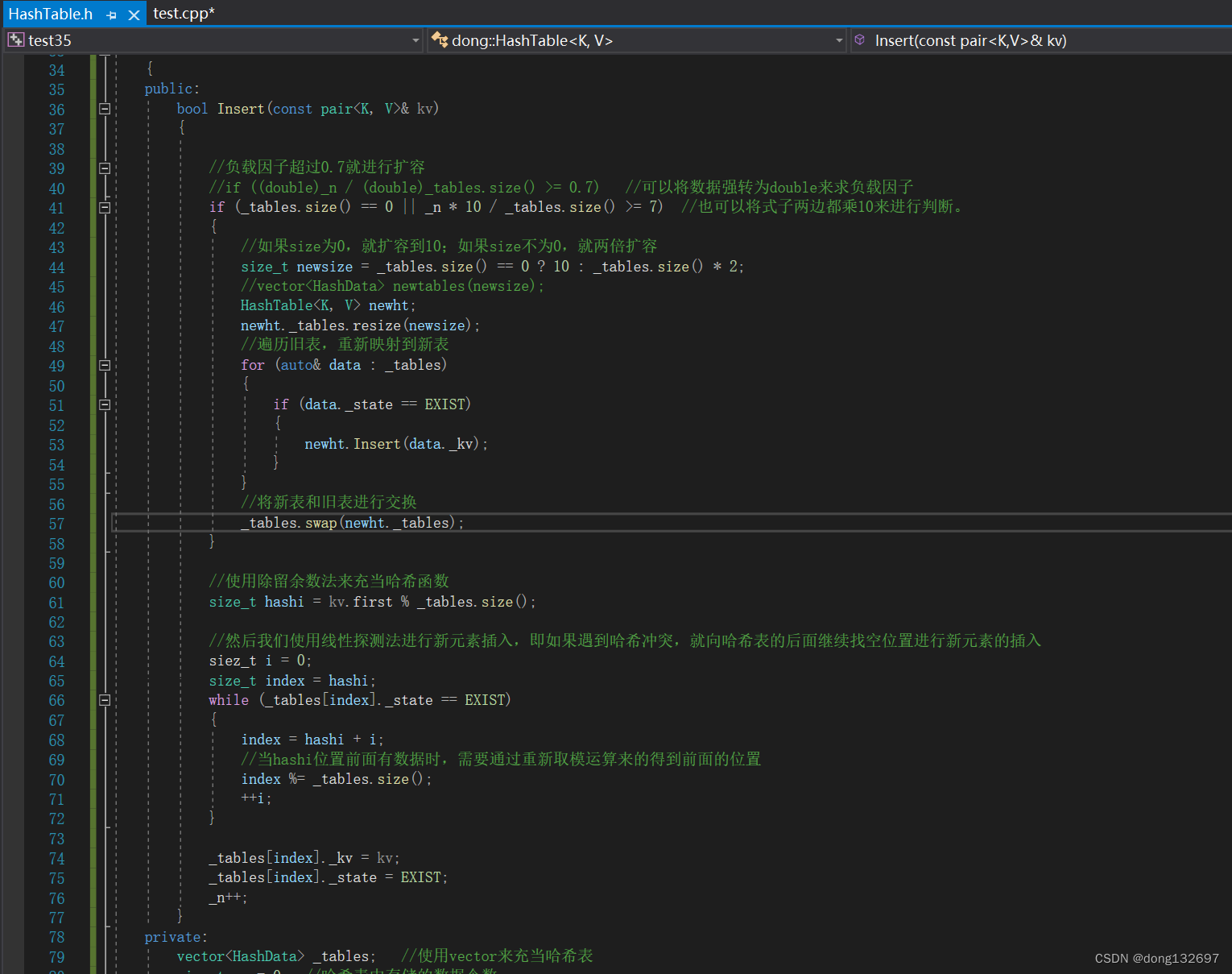The height and width of the screenshot is (974, 1232).
Task: Close the HashTable.h tab
Action: click(x=134, y=15)
